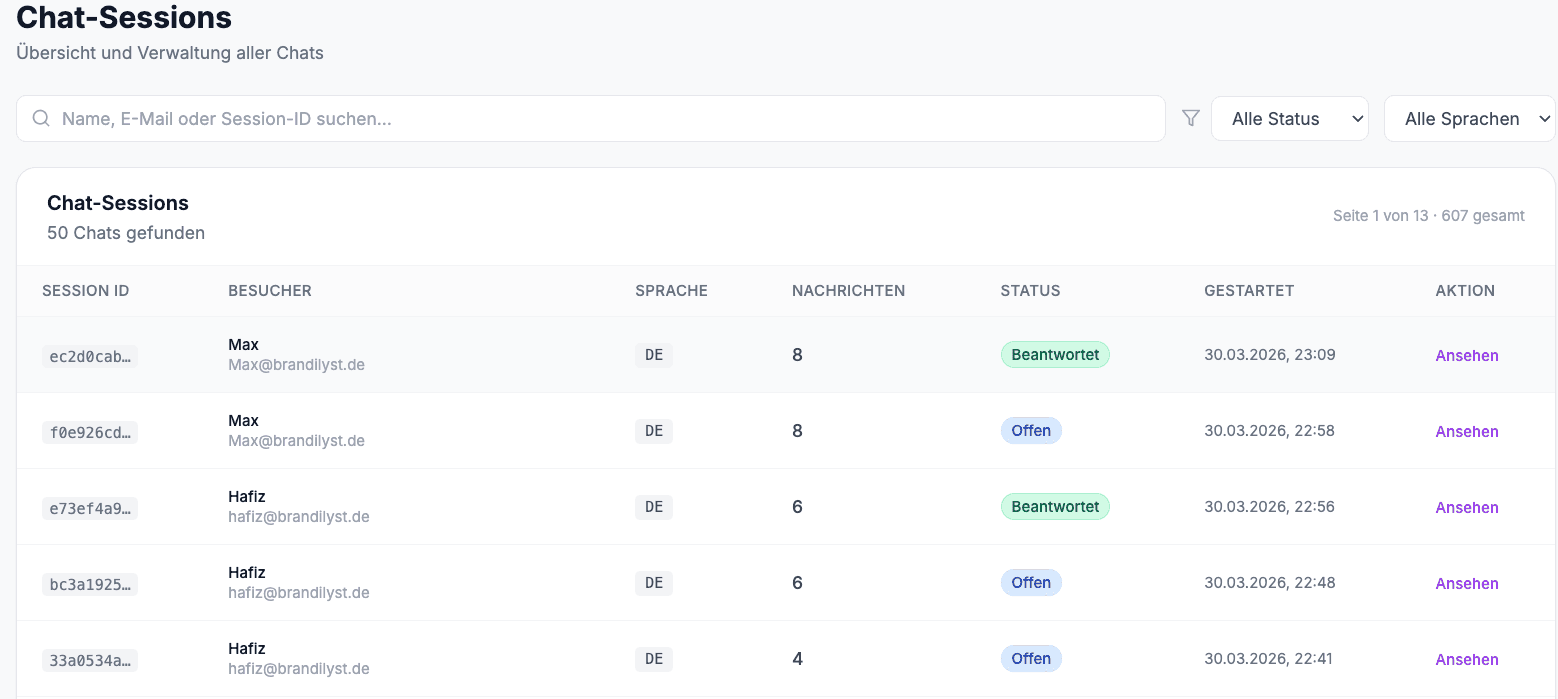The height and width of the screenshot is (699, 1558).
Task: Open Ansehen for session bc3a1925
Action: point(1467,583)
